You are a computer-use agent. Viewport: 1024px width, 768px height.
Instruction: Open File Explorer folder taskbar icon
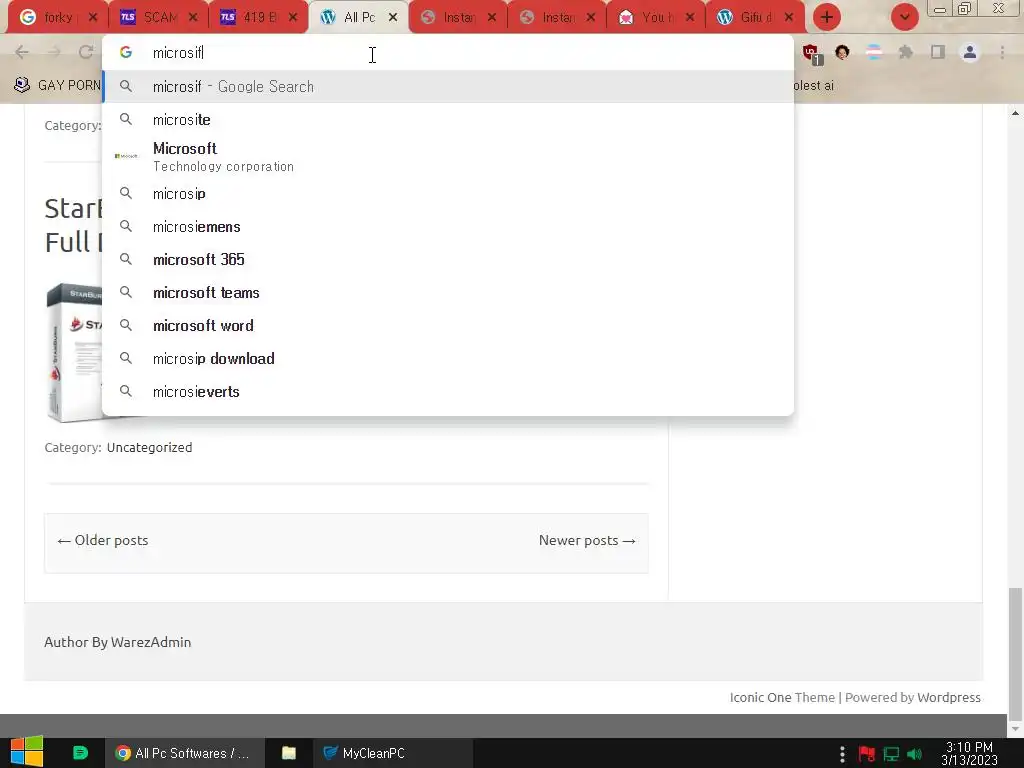coord(289,753)
